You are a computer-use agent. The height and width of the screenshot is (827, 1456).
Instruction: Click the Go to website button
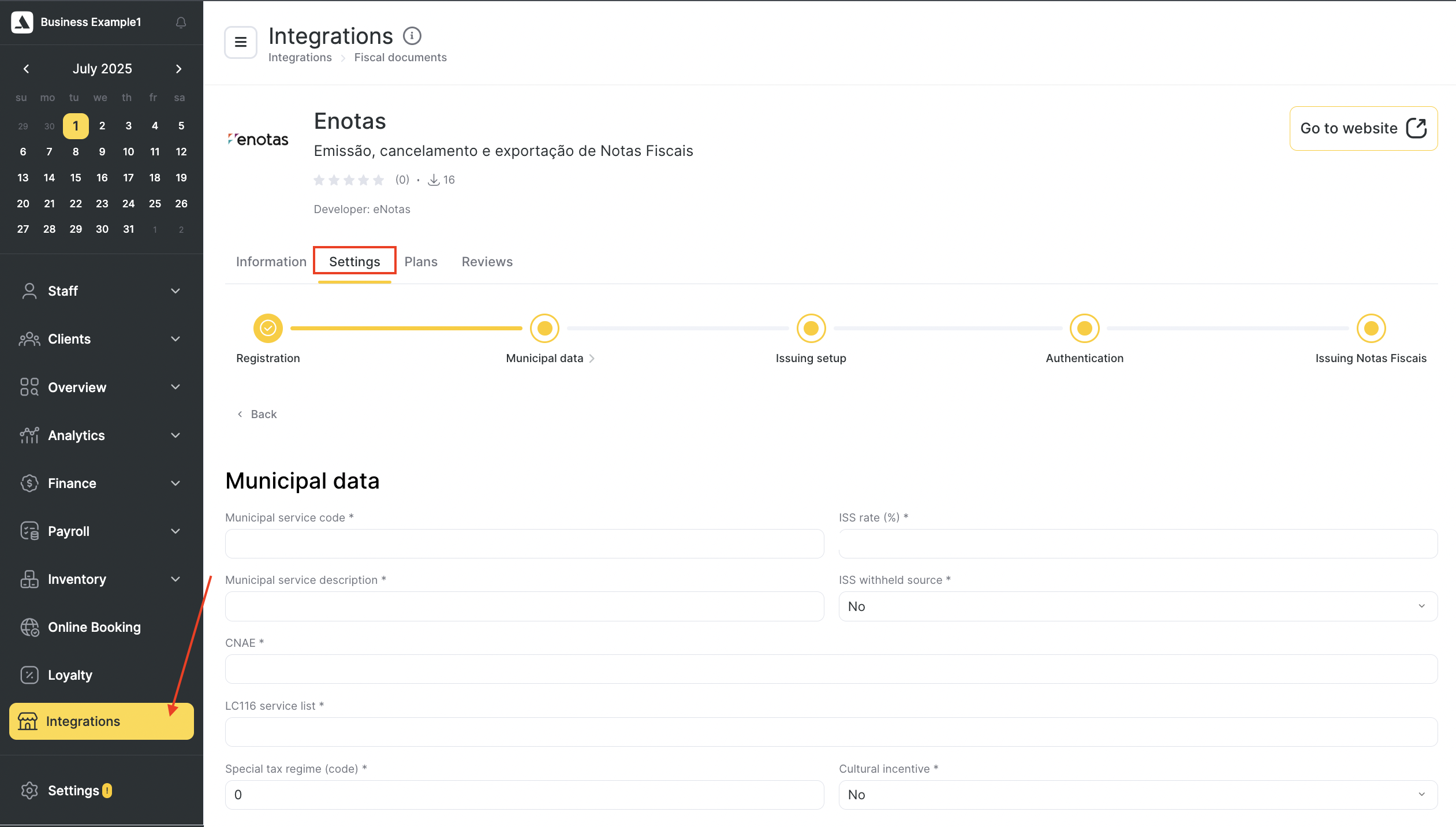coord(1364,128)
